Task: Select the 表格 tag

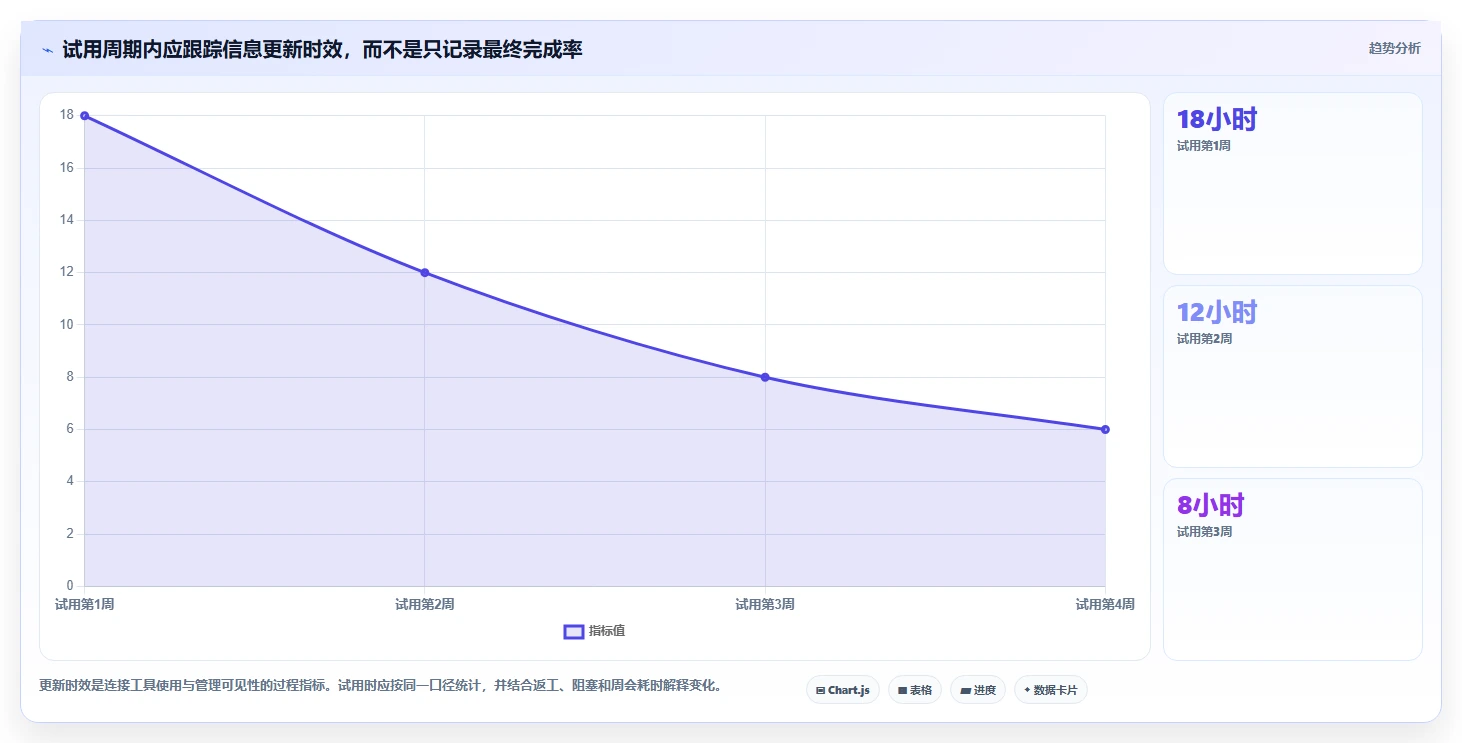Action: tap(915, 690)
